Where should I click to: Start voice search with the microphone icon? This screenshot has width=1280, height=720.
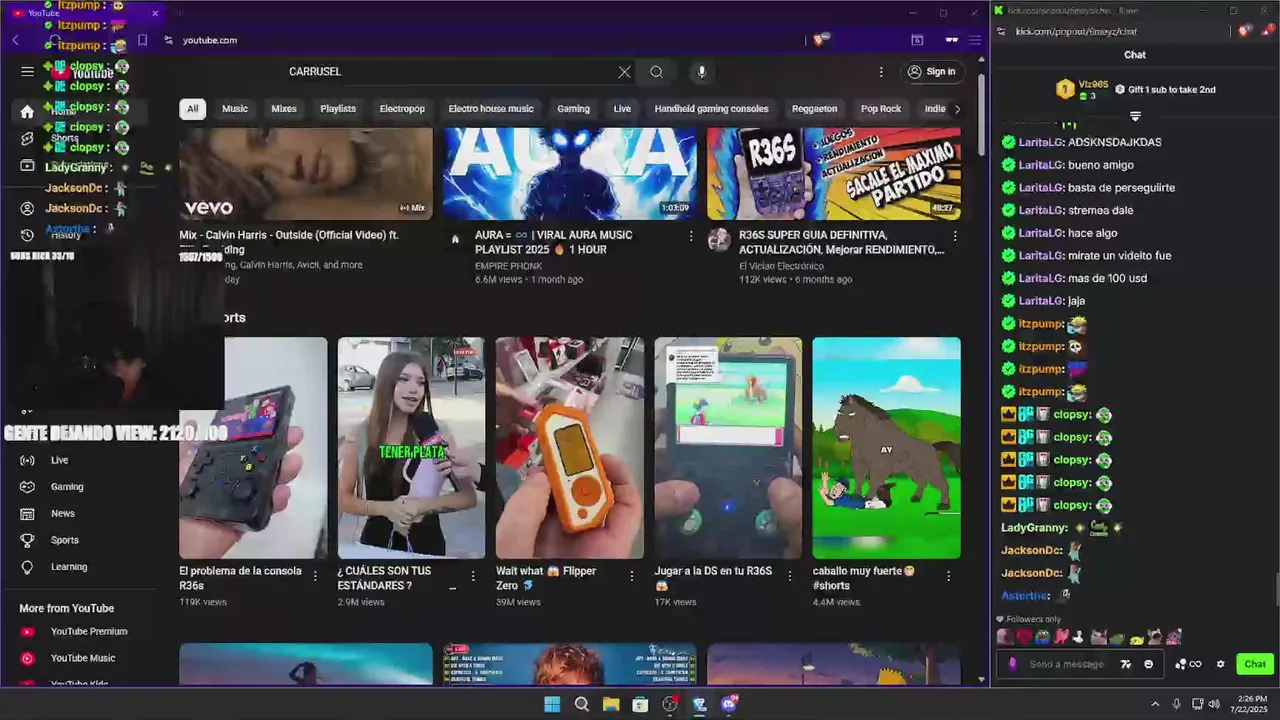point(701,72)
